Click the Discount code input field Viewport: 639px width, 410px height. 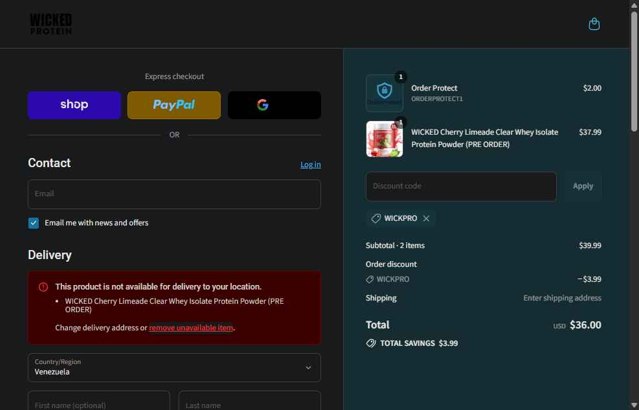[x=461, y=186]
